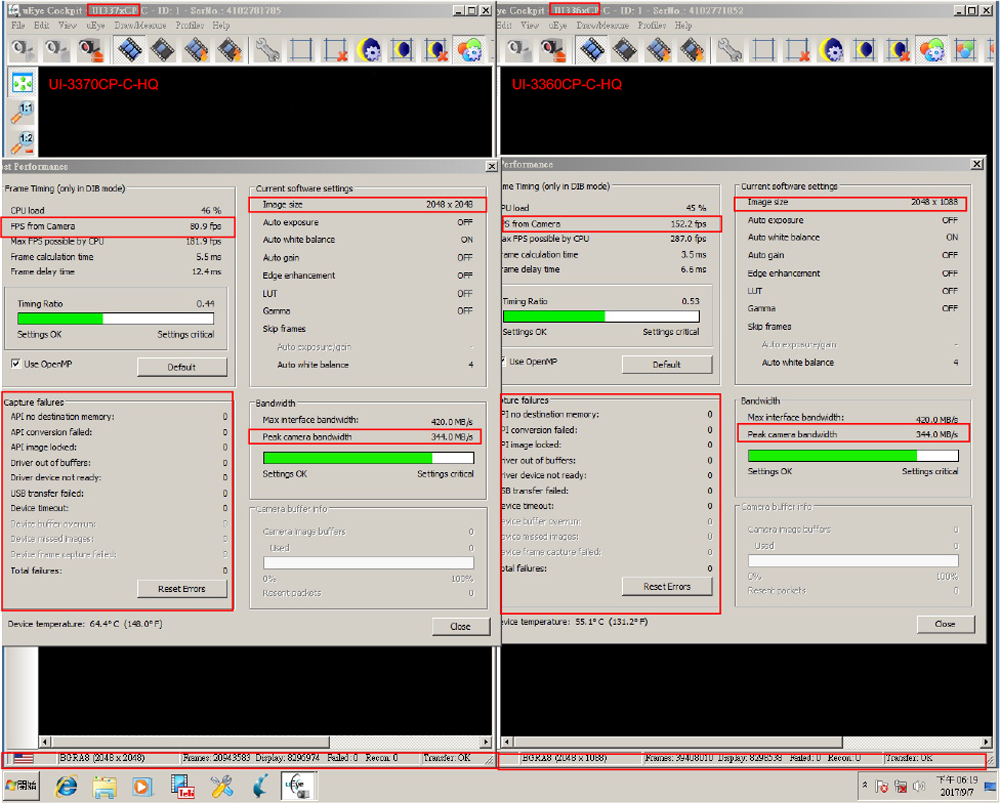1000x803 pixels.
Task: Click the left dialog's camera bandwidth bar
Action: [x=368, y=458]
